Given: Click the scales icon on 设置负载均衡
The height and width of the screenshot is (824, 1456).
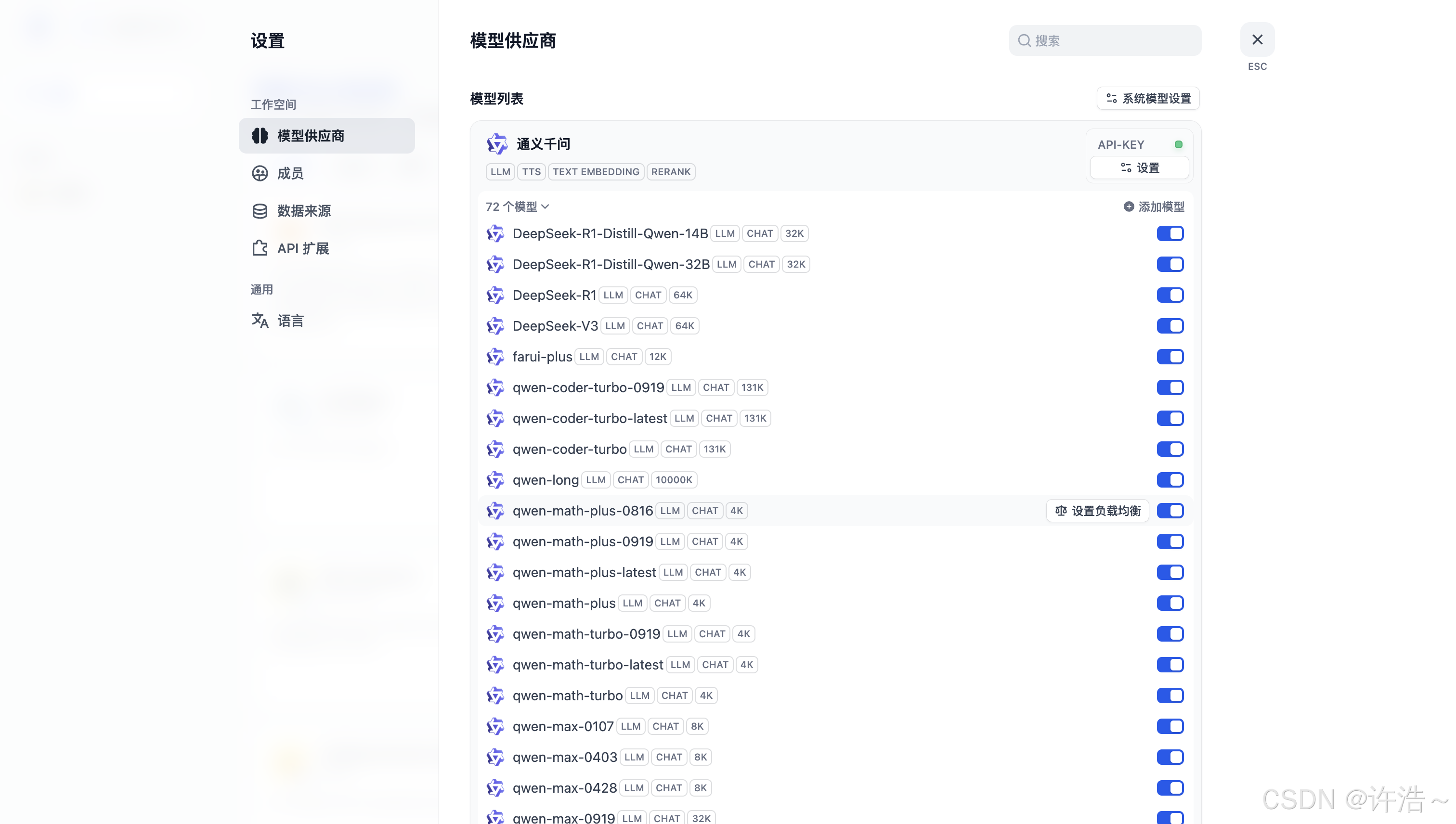Looking at the screenshot, I should [1061, 511].
